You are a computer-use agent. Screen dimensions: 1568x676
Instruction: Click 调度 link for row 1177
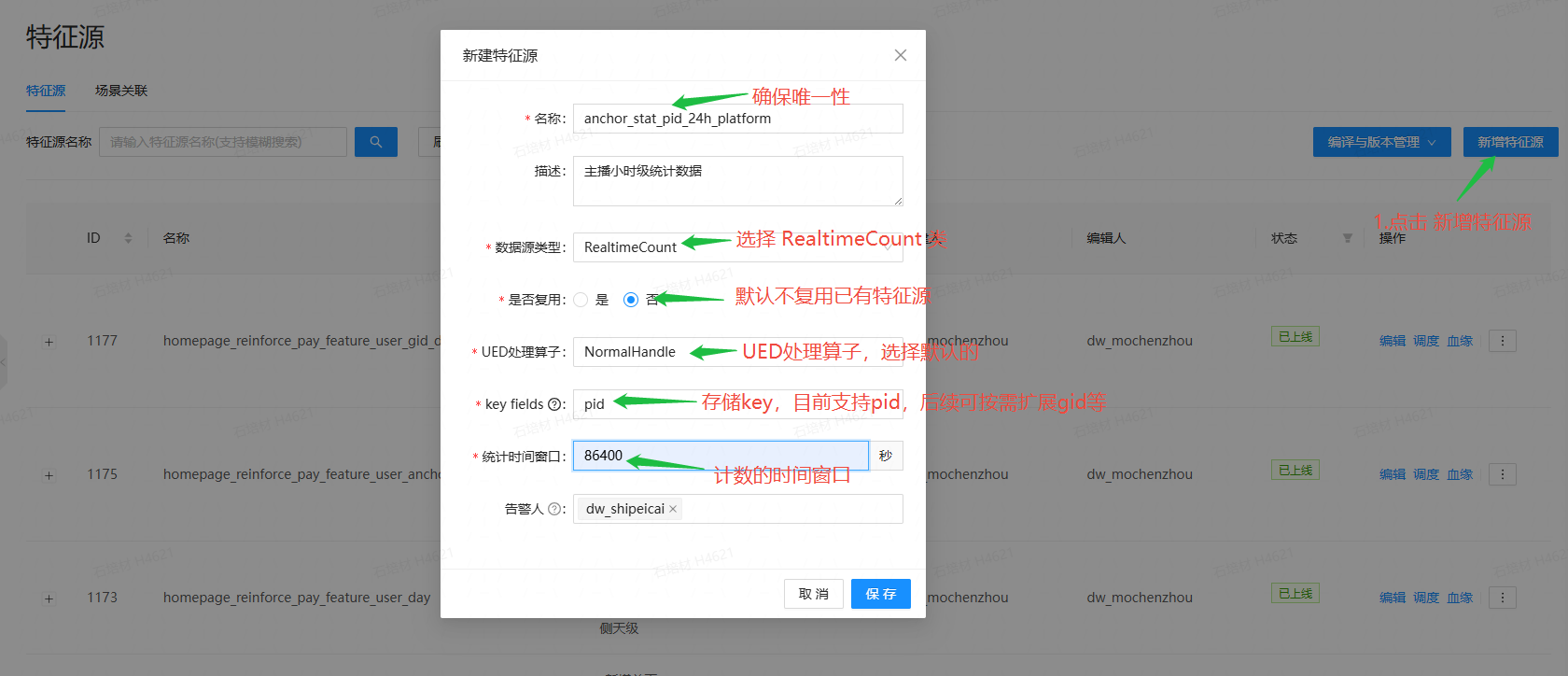coord(1426,341)
